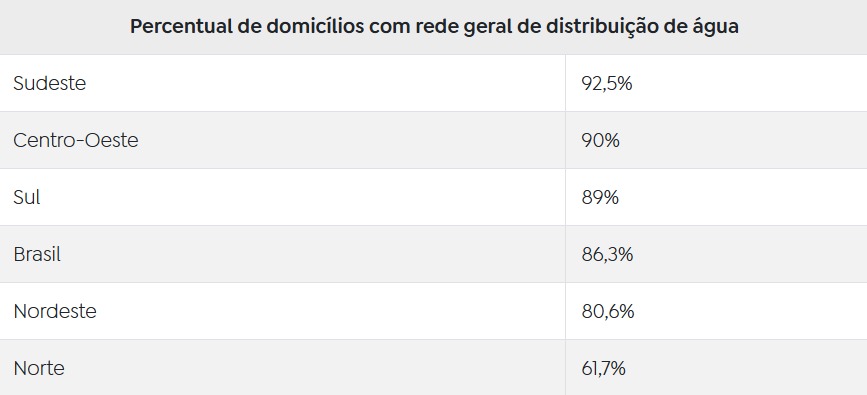Click the 90% value cell
867x395 pixels.
coord(600,140)
